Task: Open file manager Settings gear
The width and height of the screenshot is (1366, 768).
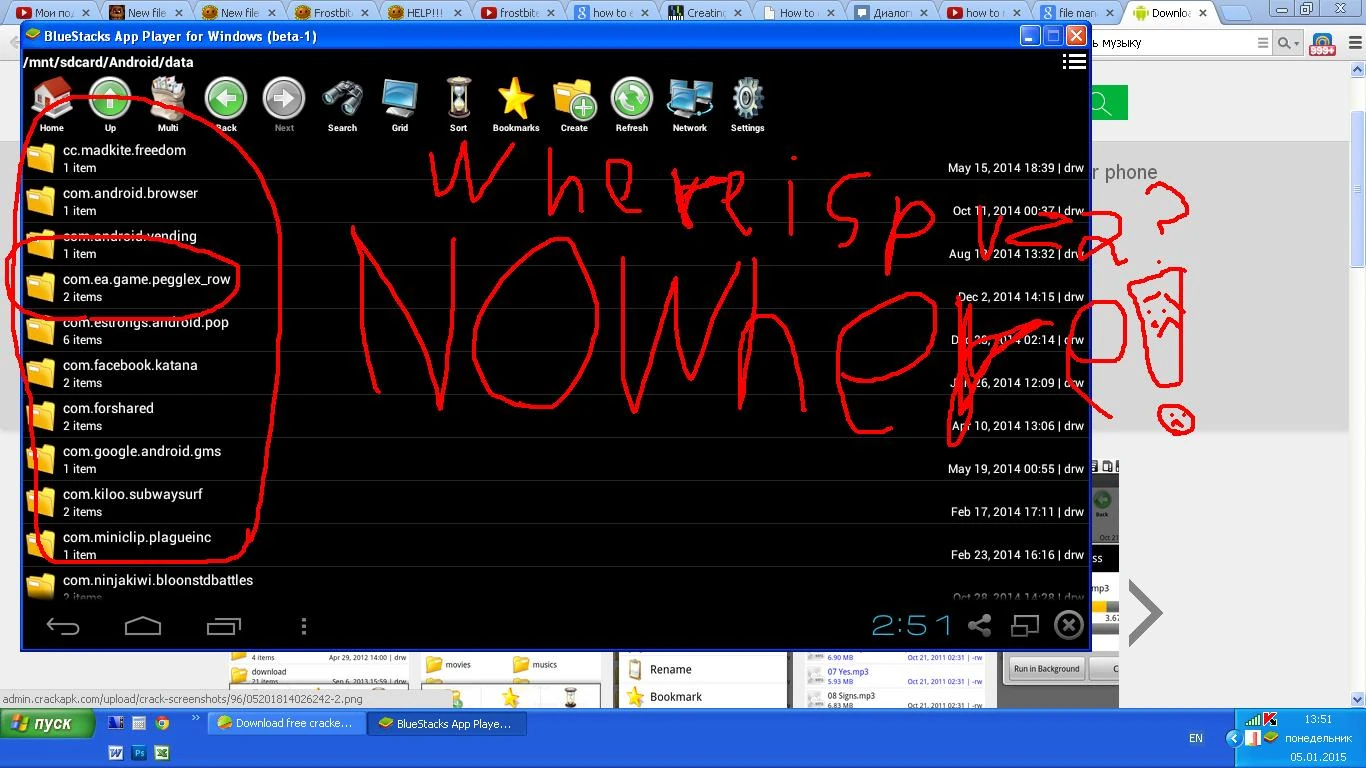Action: (748, 104)
